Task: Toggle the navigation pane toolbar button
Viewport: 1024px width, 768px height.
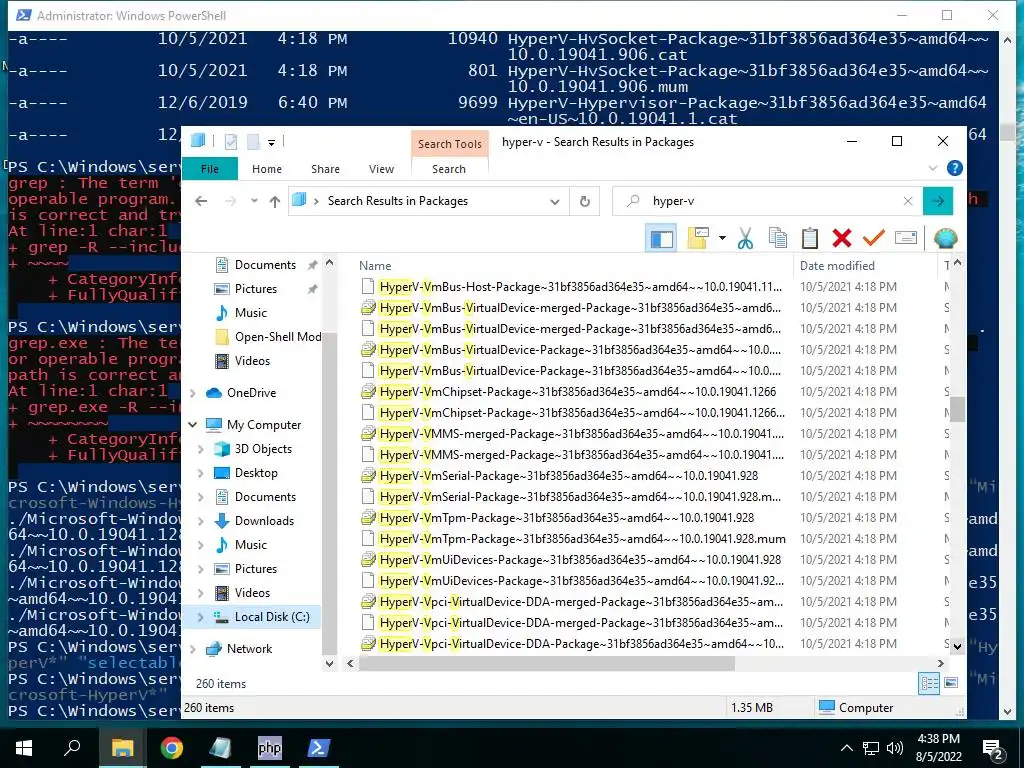Action: click(x=661, y=238)
